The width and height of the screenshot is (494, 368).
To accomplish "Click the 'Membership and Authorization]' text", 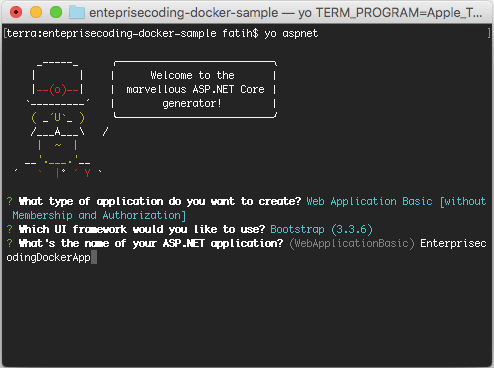I will click(x=99, y=216).
